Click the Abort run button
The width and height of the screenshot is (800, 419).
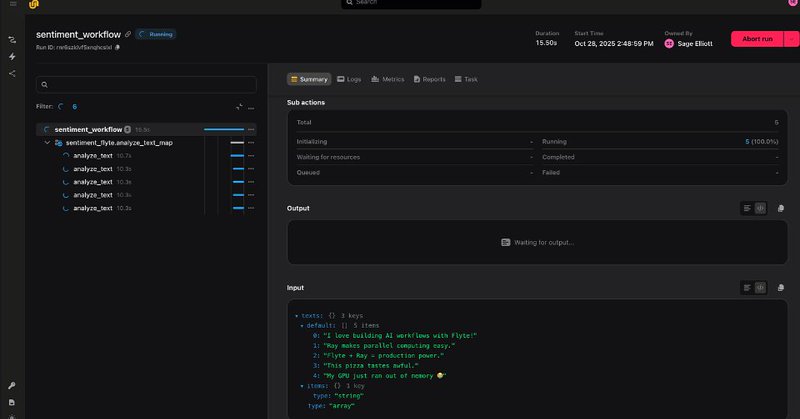[x=757, y=39]
